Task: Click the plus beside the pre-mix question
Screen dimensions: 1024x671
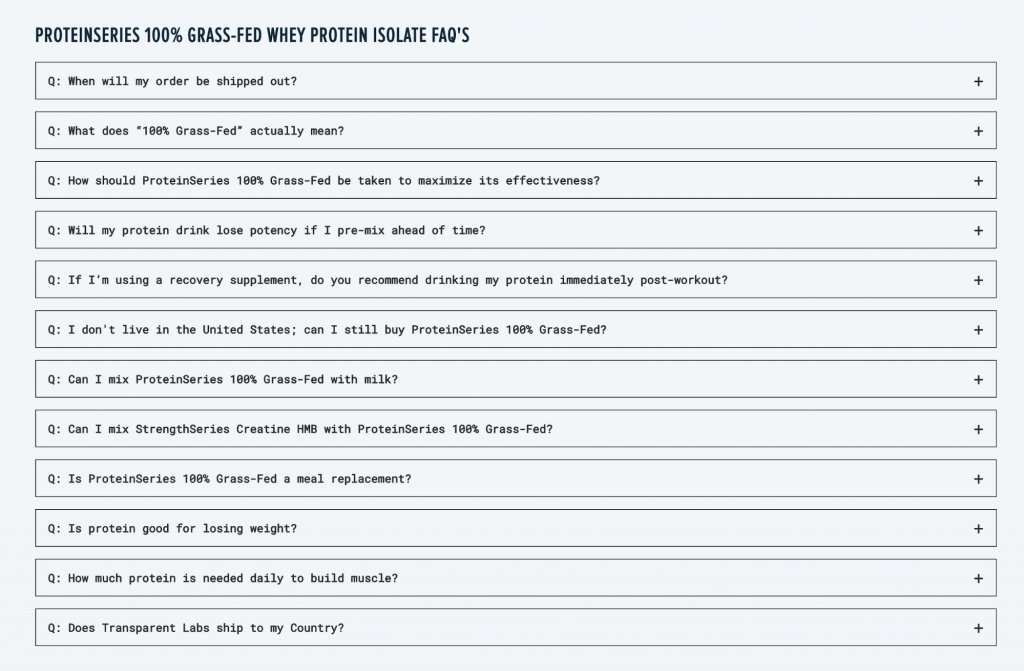Action: 977,230
